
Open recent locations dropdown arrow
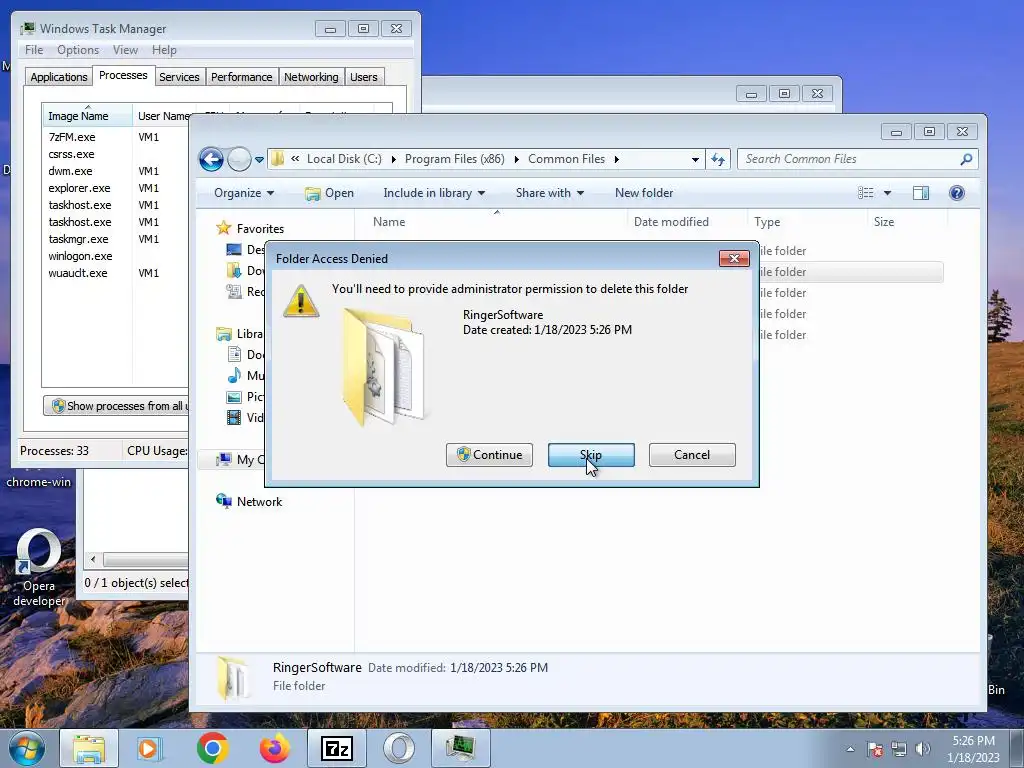259,159
